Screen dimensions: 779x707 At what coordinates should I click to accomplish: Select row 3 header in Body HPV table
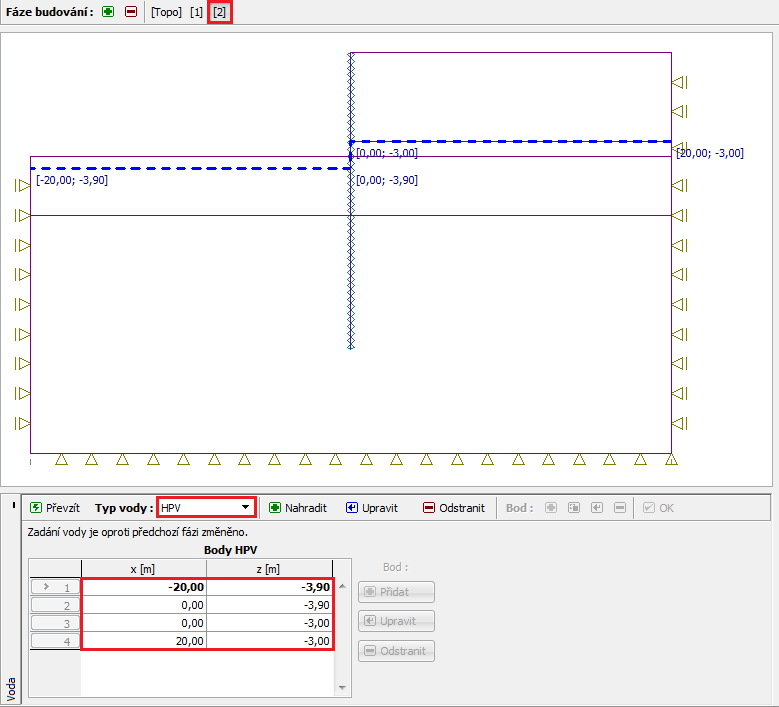point(55,623)
